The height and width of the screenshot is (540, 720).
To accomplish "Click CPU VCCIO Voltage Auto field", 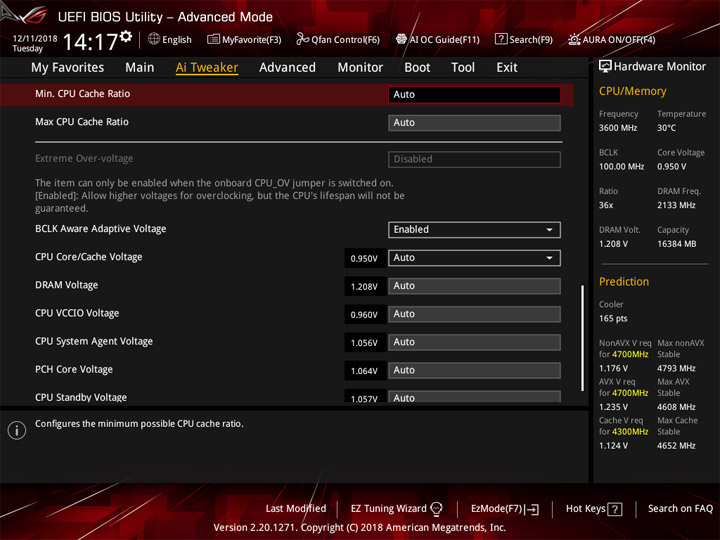I will coord(474,314).
